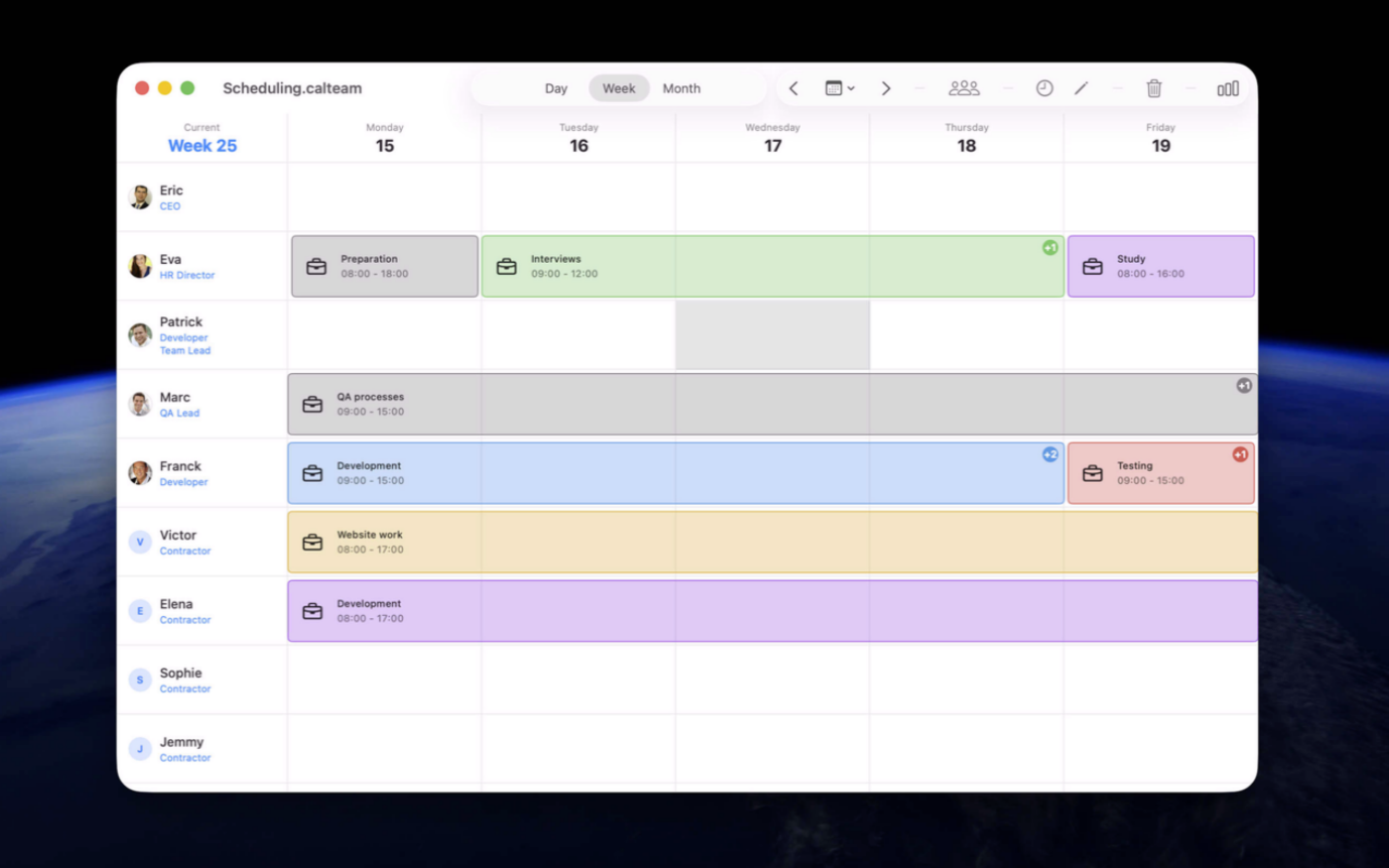Open Franck's Development event
The image size is (1389, 868).
click(x=676, y=473)
